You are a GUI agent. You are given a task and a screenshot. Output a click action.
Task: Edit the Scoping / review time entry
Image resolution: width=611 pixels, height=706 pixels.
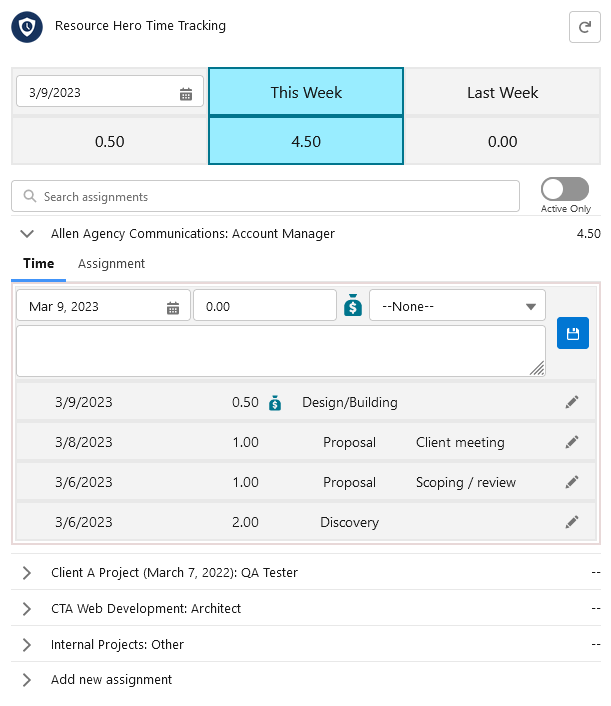tap(571, 482)
